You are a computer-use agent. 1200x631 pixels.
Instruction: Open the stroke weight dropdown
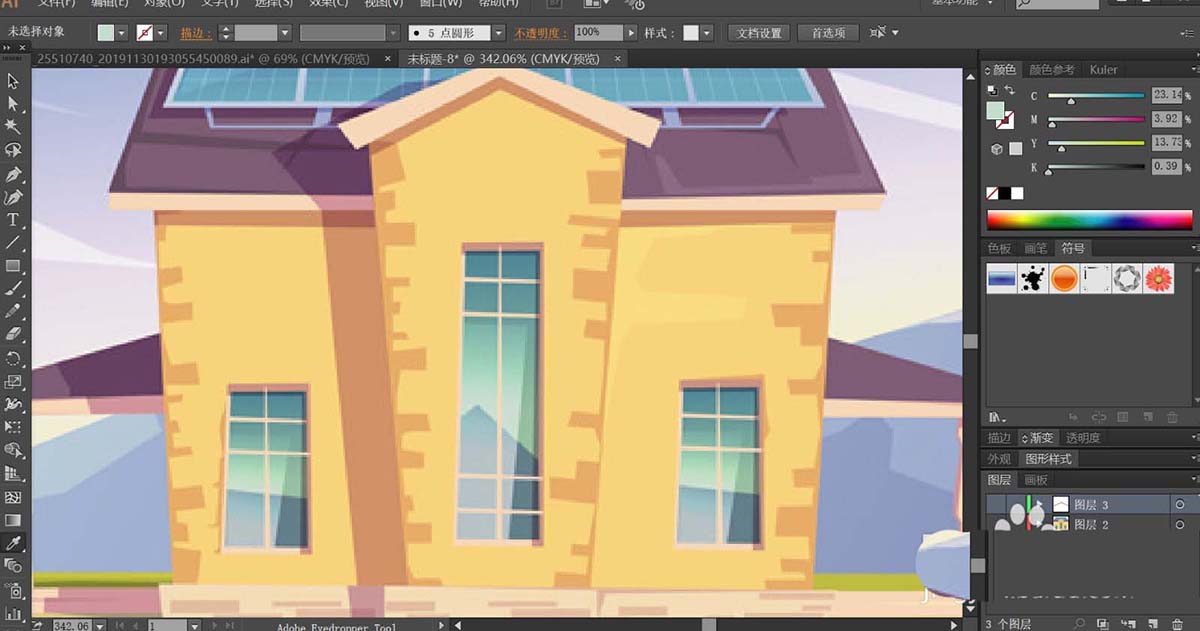click(285, 33)
